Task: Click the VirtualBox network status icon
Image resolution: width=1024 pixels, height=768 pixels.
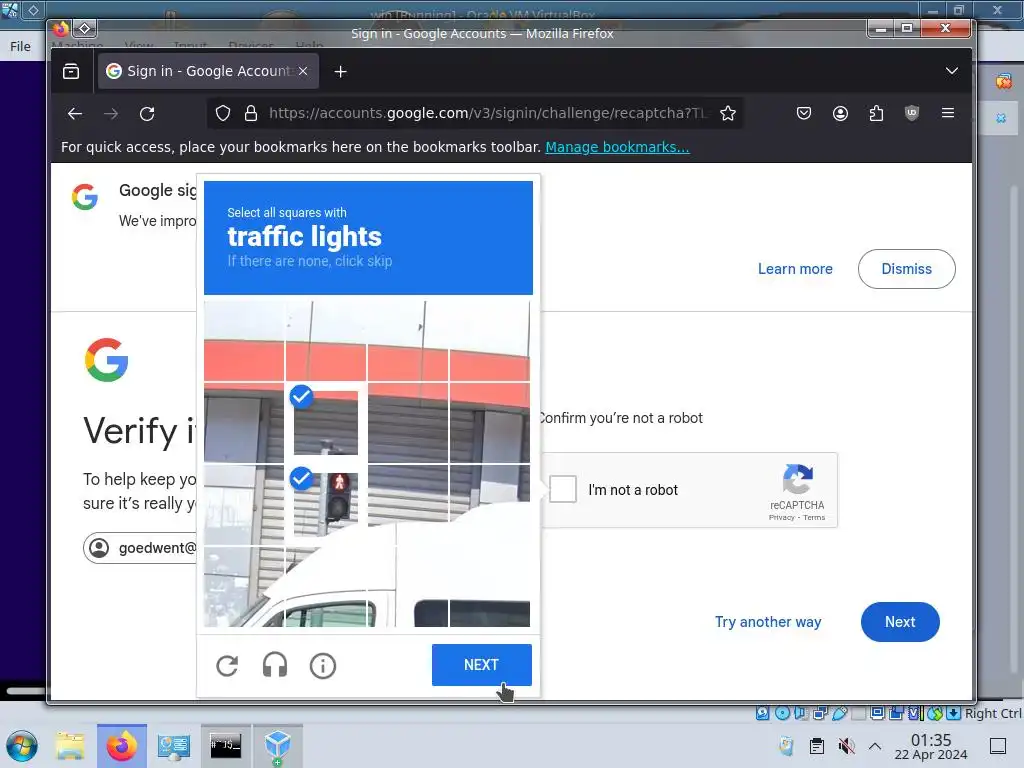Action: pyautogui.click(x=820, y=713)
